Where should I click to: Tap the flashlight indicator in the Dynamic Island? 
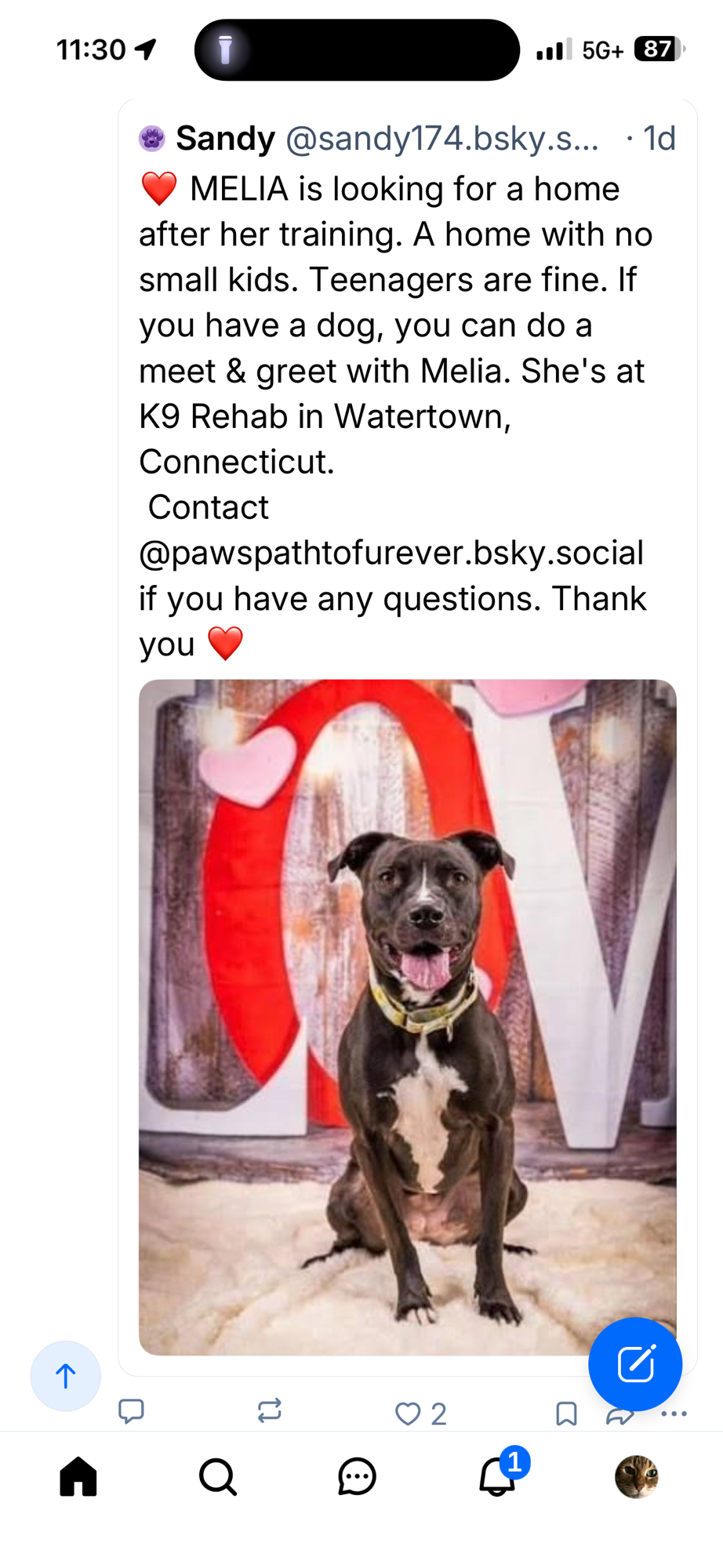coord(225,49)
